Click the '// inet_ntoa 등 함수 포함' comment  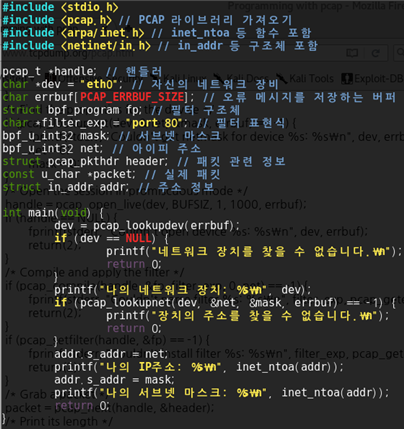click(x=232, y=33)
